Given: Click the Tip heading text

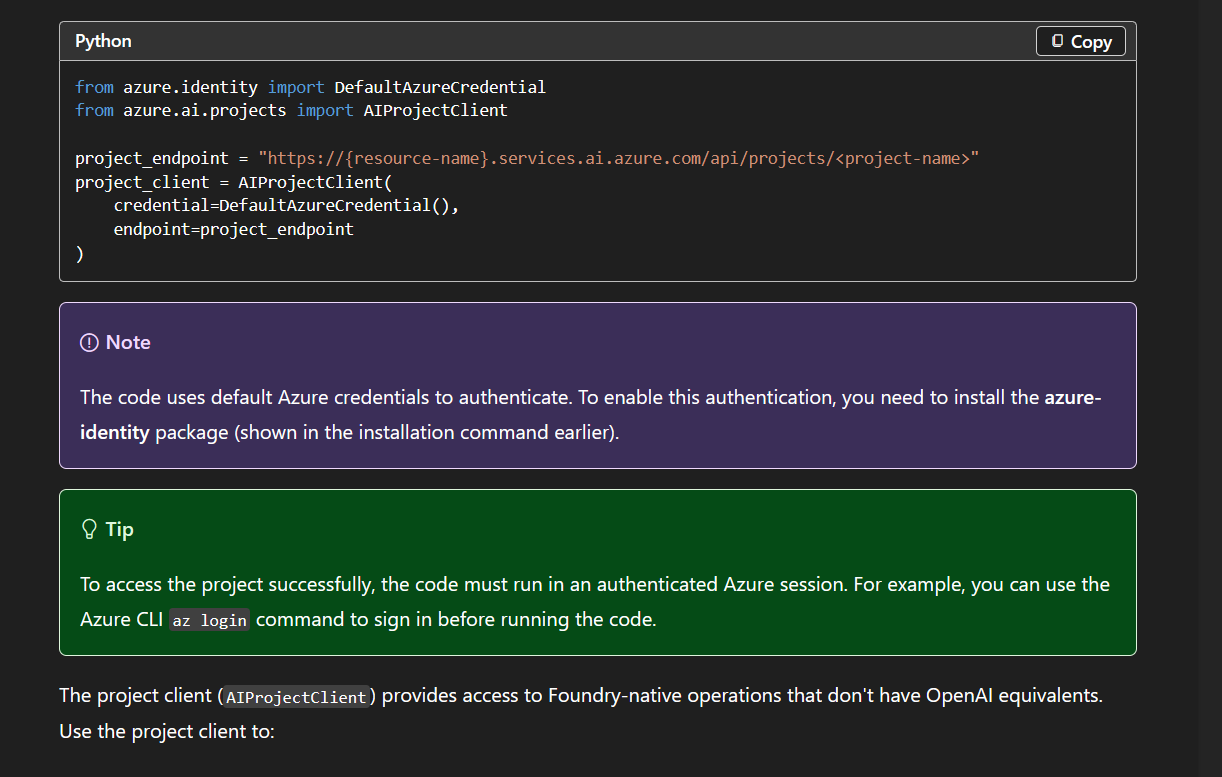Looking at the screenshot, I should pyautogui.click(x=119, y=529).
